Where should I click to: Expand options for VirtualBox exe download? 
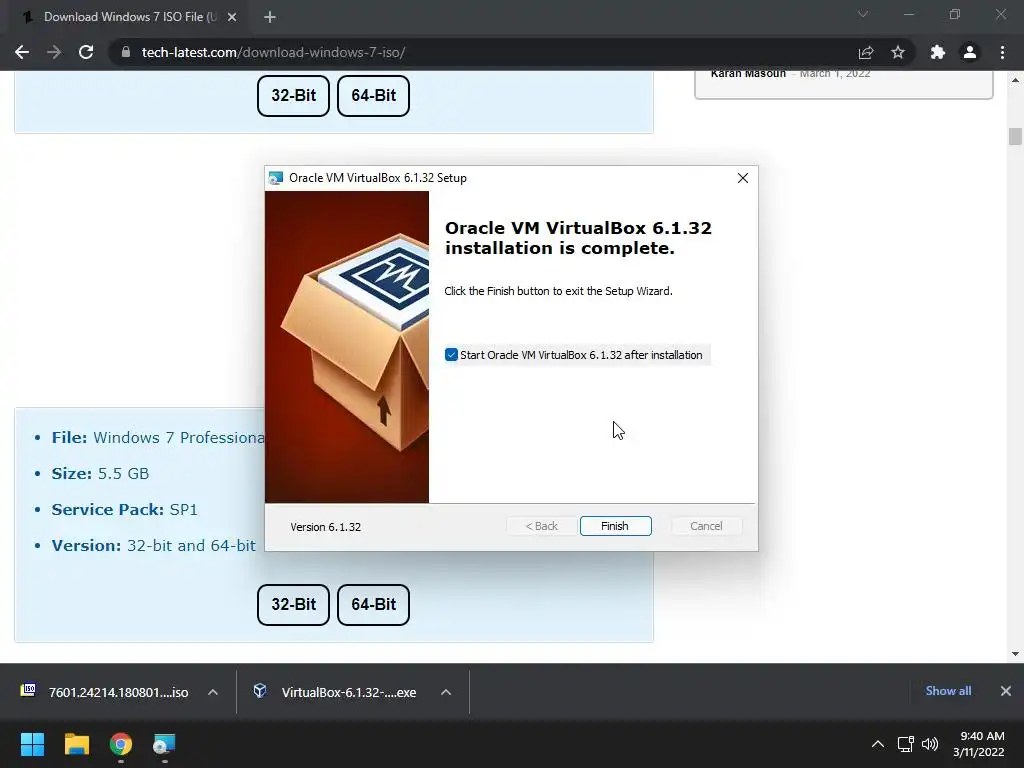pos(446,692)
